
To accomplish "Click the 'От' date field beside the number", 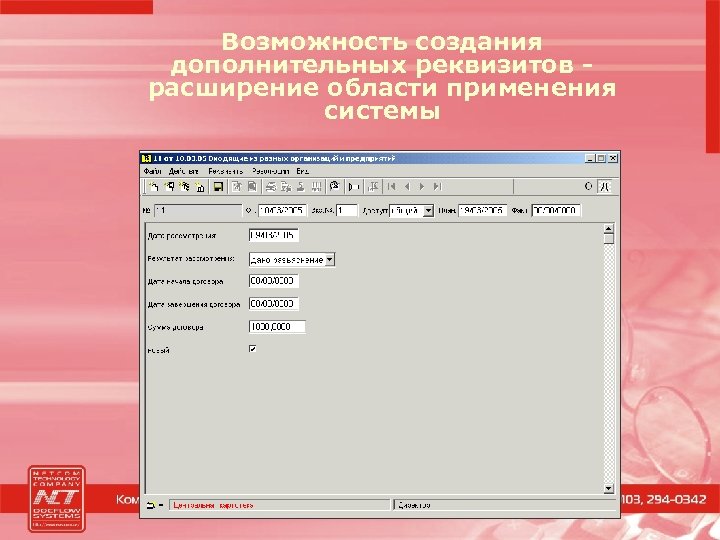I will [x=282, y=211].
